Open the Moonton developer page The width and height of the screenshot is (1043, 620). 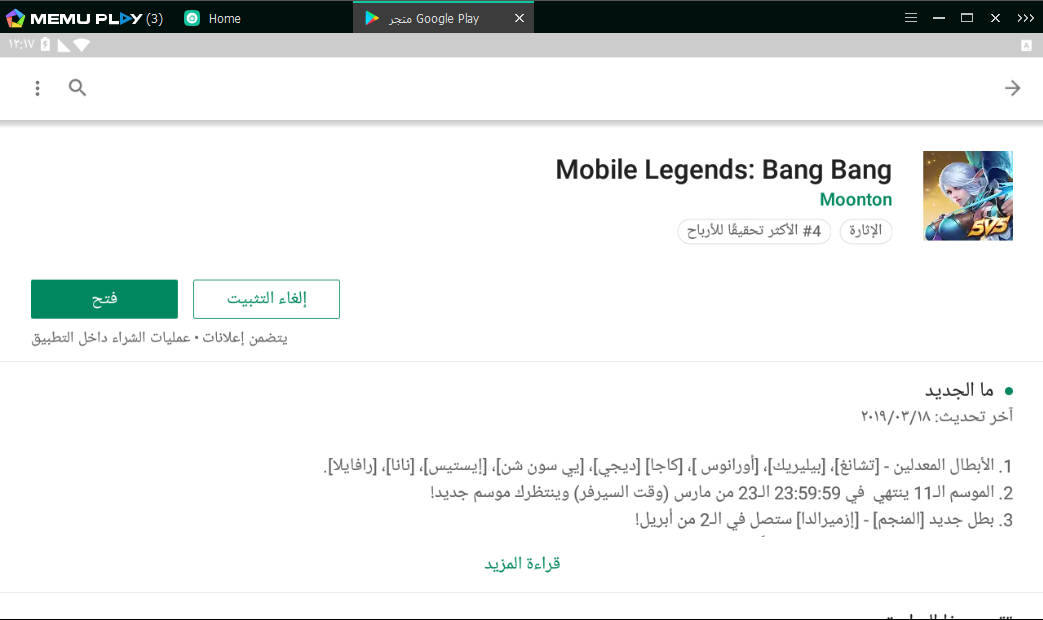pyautogui.click(x=855, y=199)
